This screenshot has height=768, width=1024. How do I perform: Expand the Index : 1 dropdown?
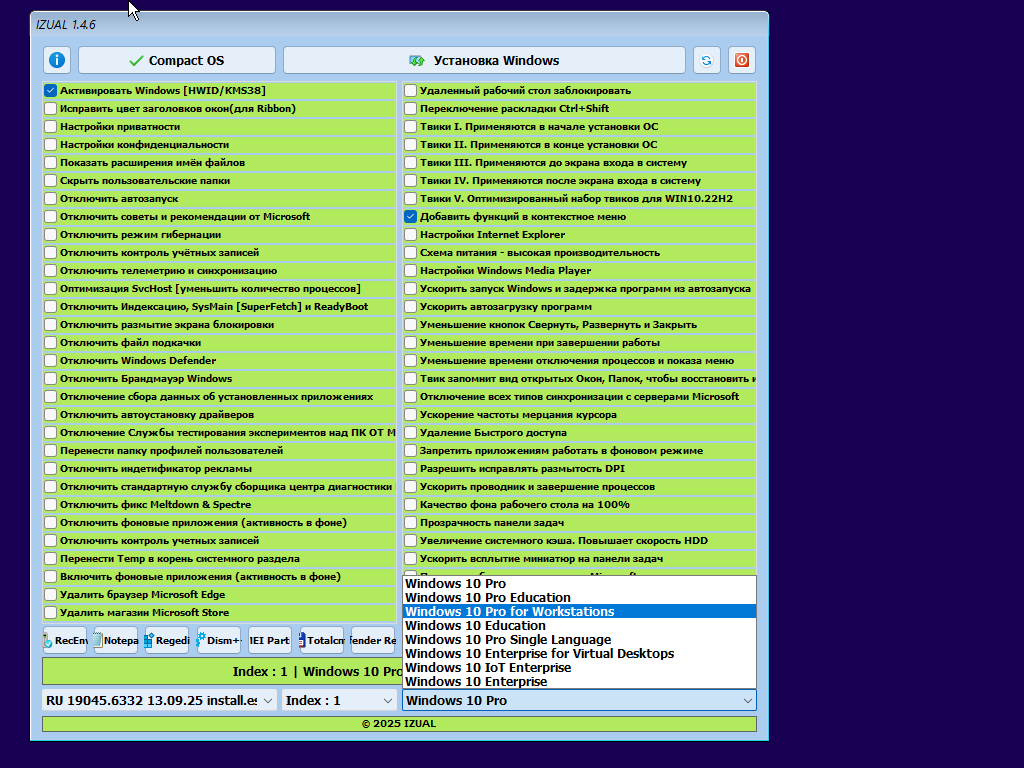tap(339, 700)
